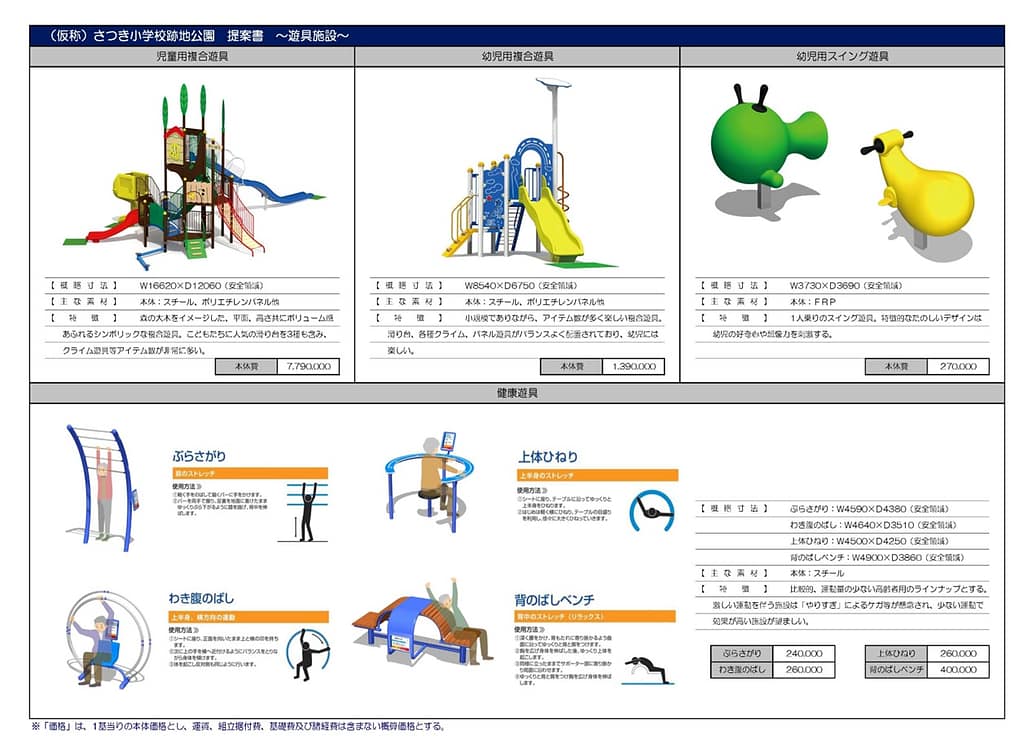
Task: Click the 背のばしベンチ 400,000 price cell
Action: pos(958,669)
